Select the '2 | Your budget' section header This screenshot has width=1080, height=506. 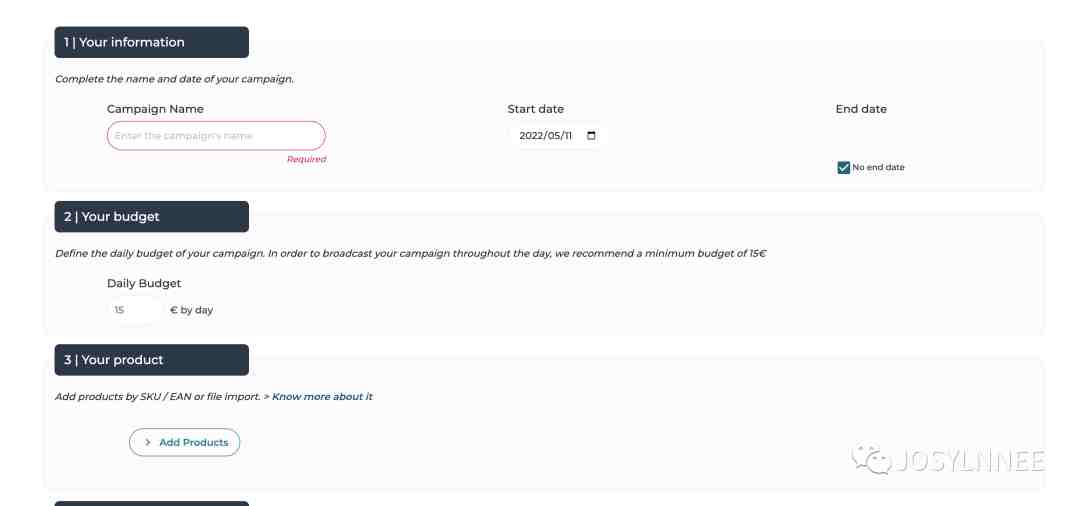152,217
